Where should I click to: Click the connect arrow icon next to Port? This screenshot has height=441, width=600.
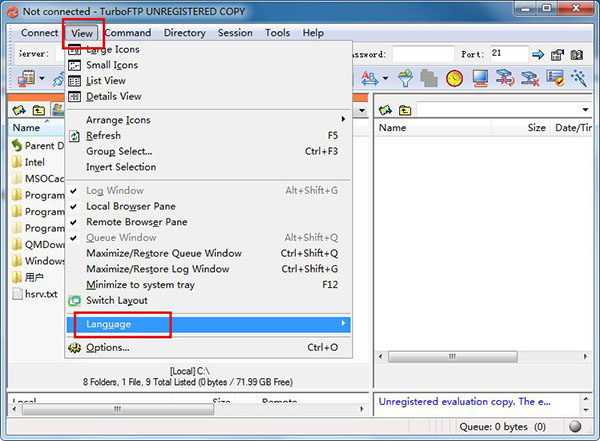pos(538,55)
